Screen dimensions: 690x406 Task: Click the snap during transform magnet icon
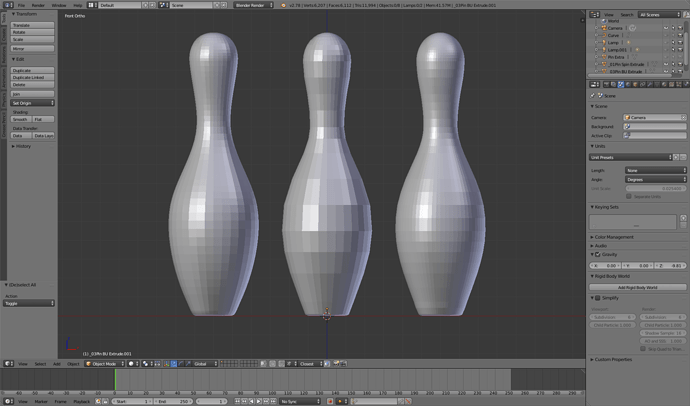[x=281, y=364]
